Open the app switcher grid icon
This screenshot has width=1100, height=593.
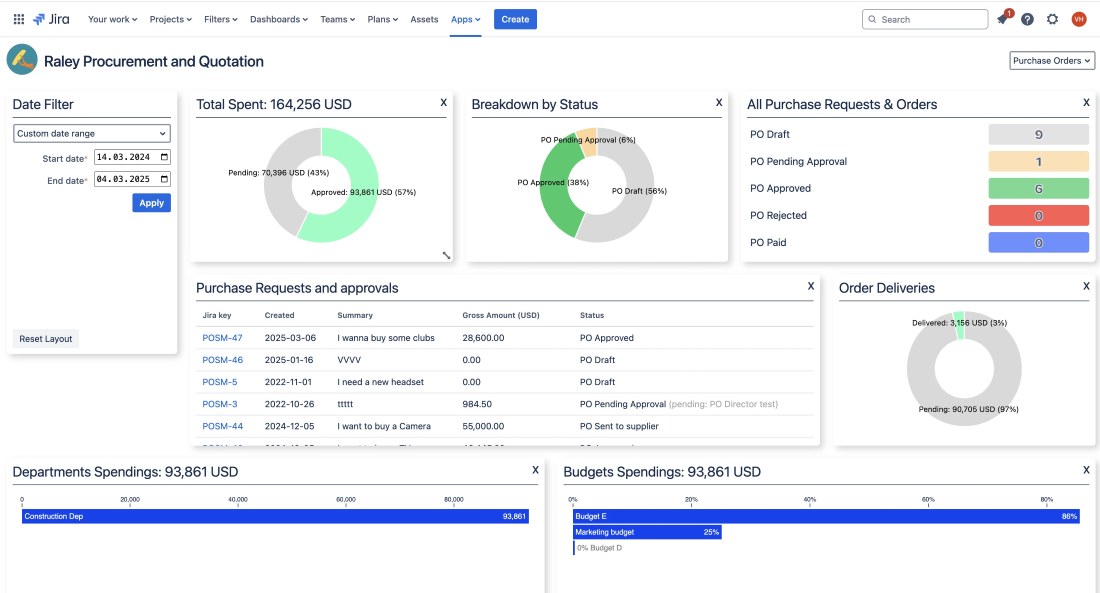pos(18,18)
